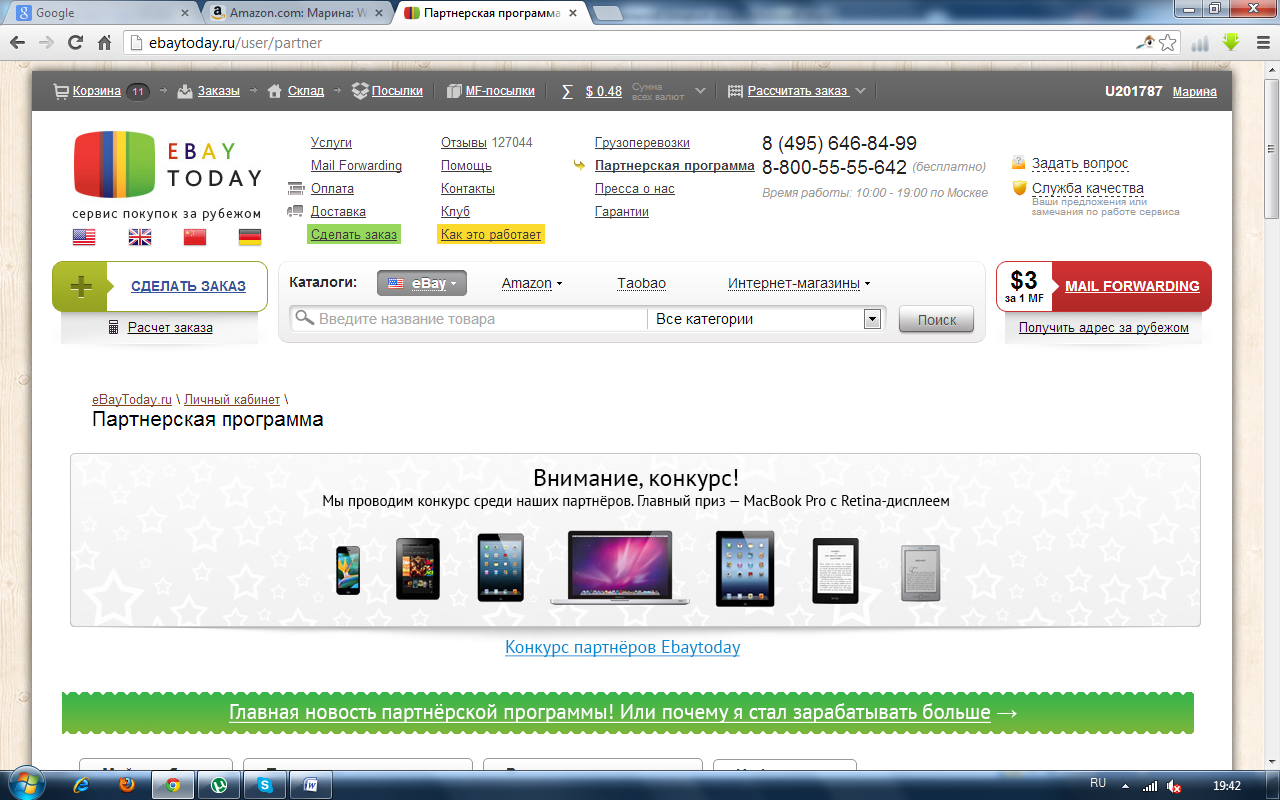Select the UK flag icon
The image size is (1280, 800).
coord(140,237)
